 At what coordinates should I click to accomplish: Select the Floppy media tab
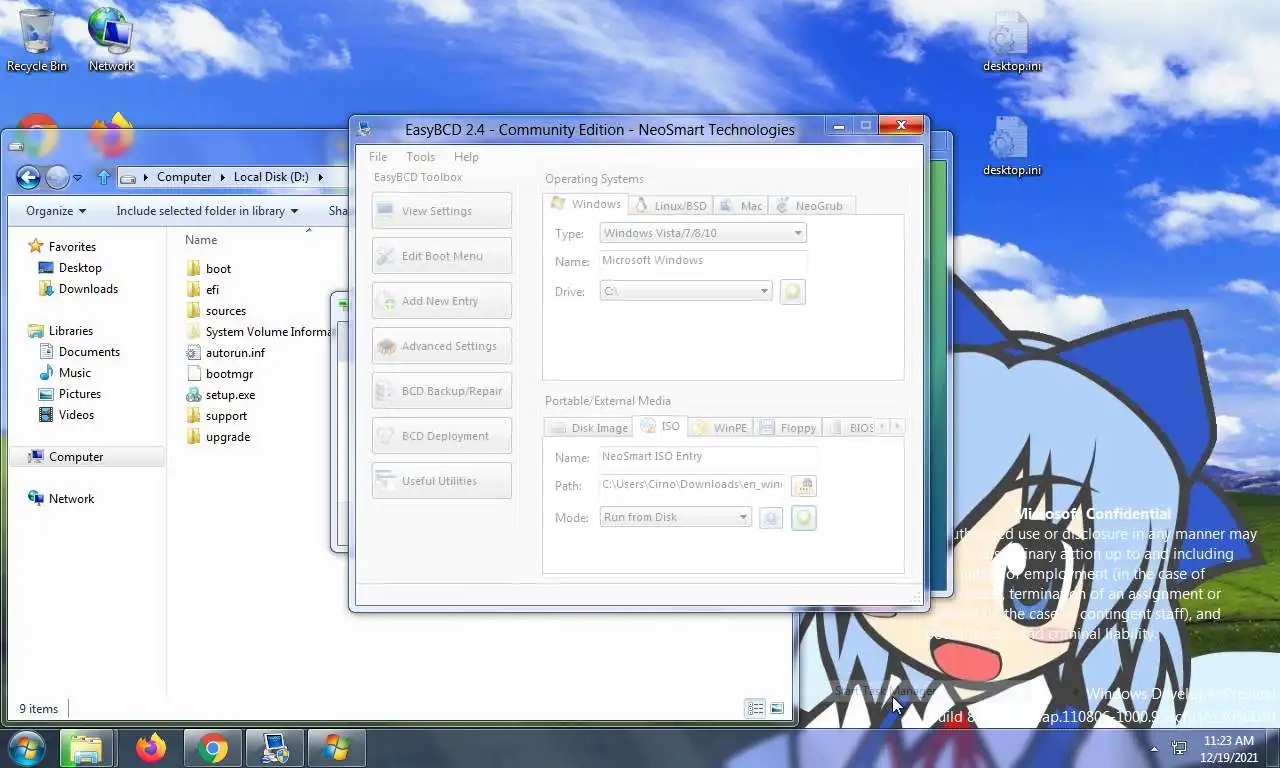[x=788, y=428]
